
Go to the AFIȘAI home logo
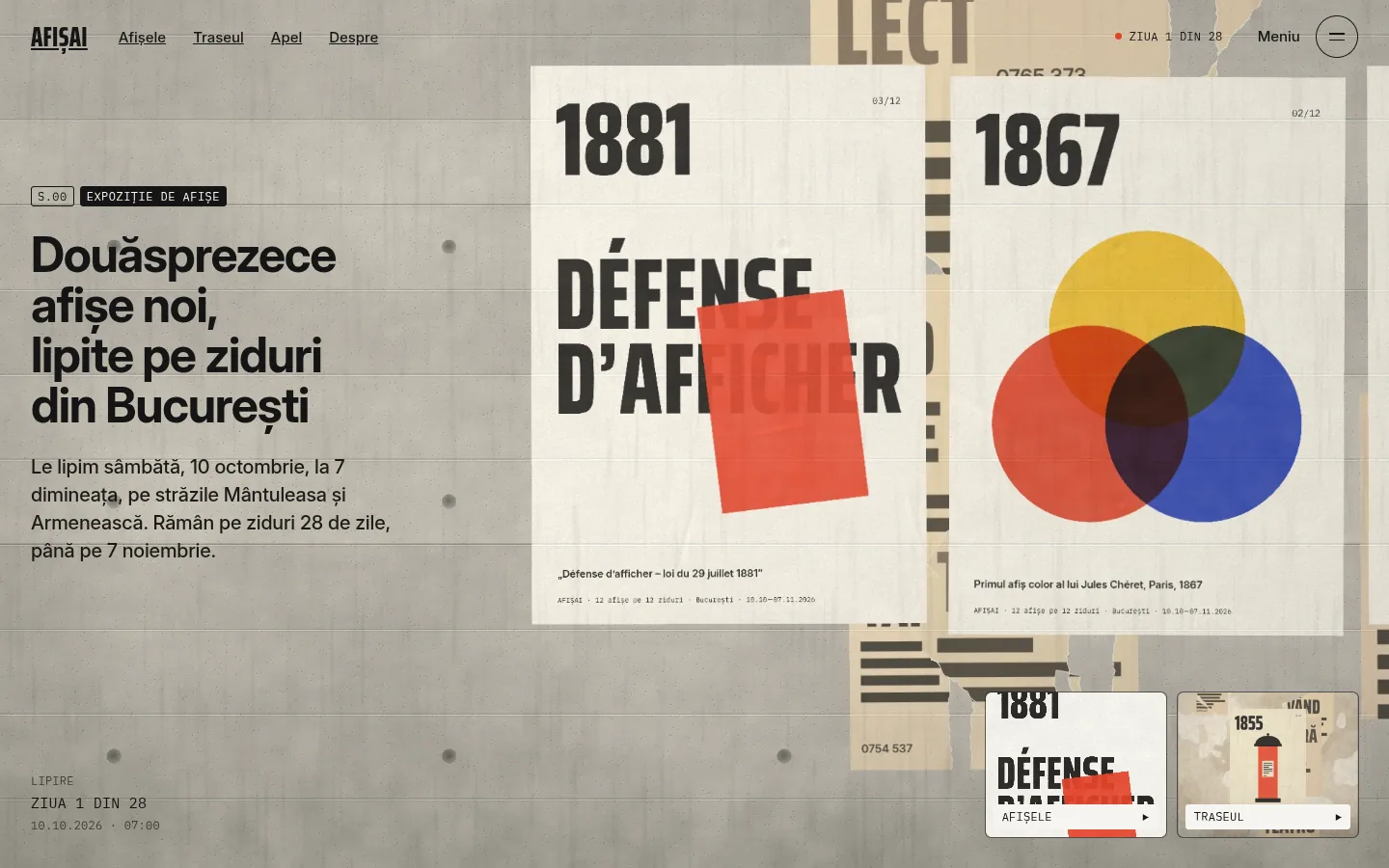coord(59,38)
